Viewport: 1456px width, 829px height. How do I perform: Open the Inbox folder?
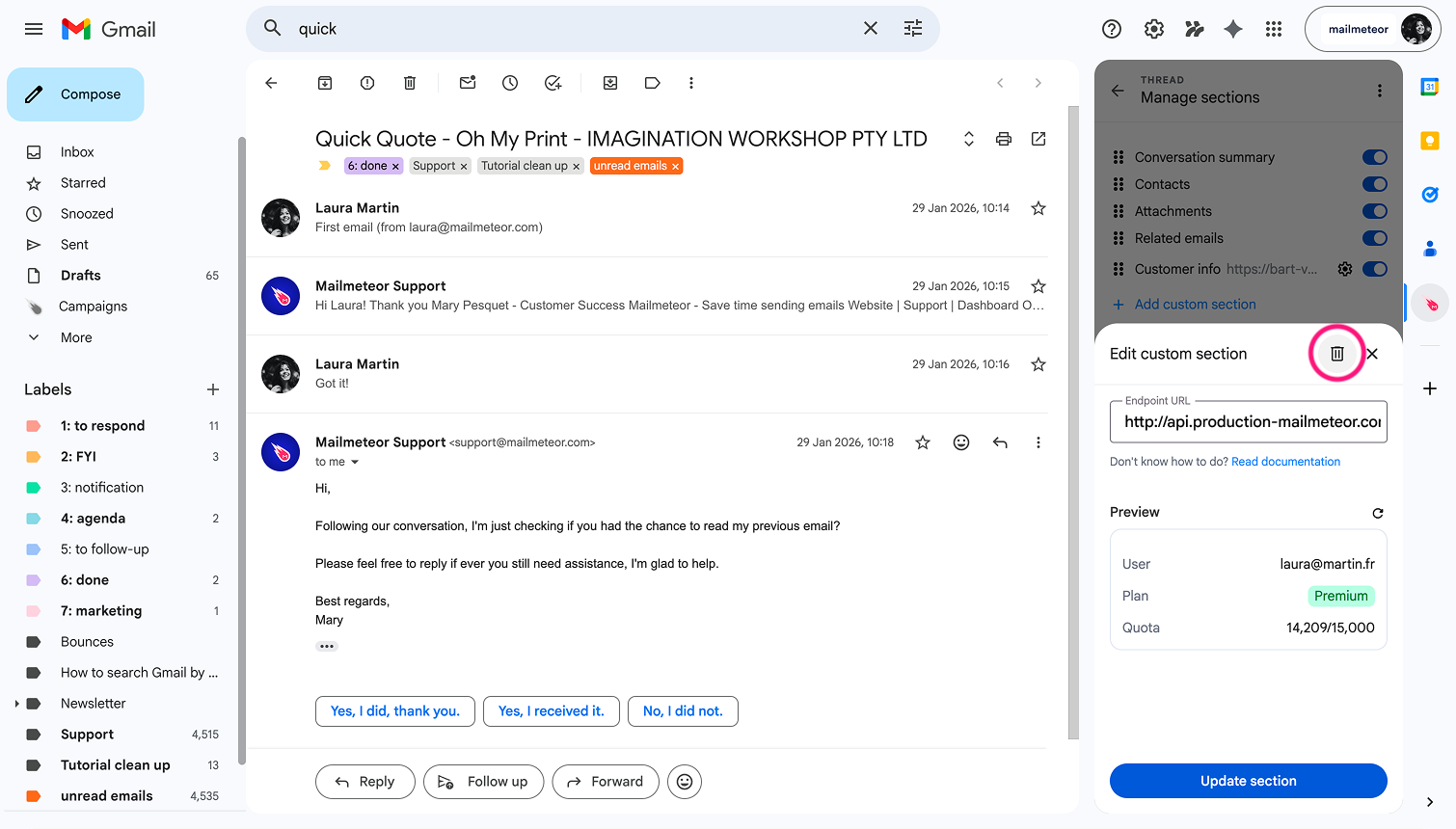(x=77, y=152)
